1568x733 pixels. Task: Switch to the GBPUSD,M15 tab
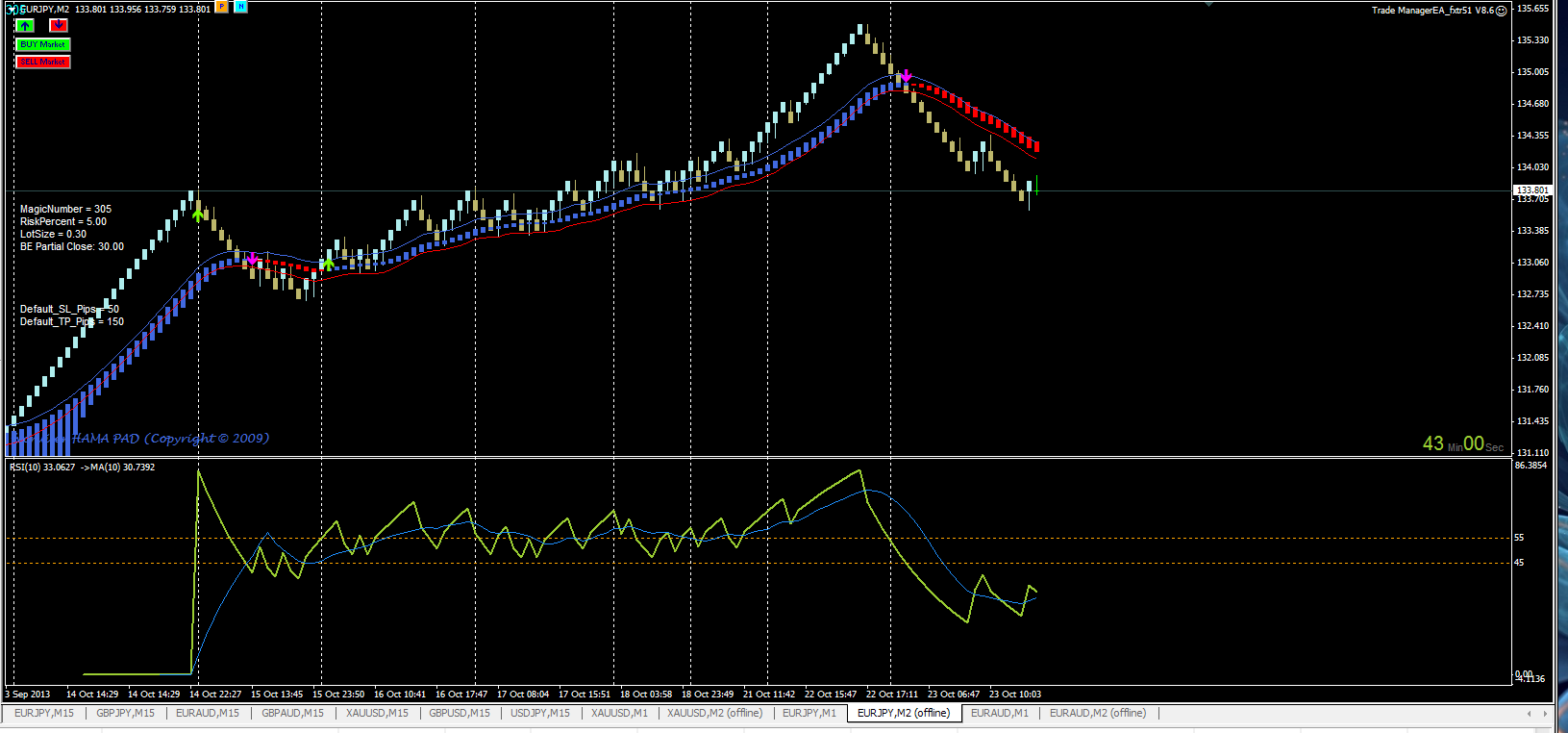pos(460,713)
